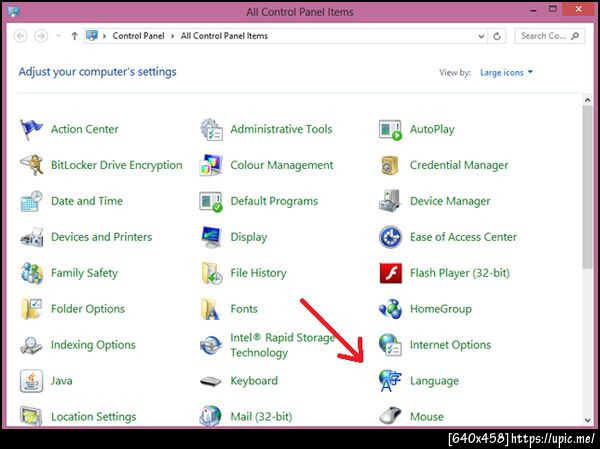This screenshot has width=600, height=449.
Task: Open the Device Manager icon
Action: (390, 201)
